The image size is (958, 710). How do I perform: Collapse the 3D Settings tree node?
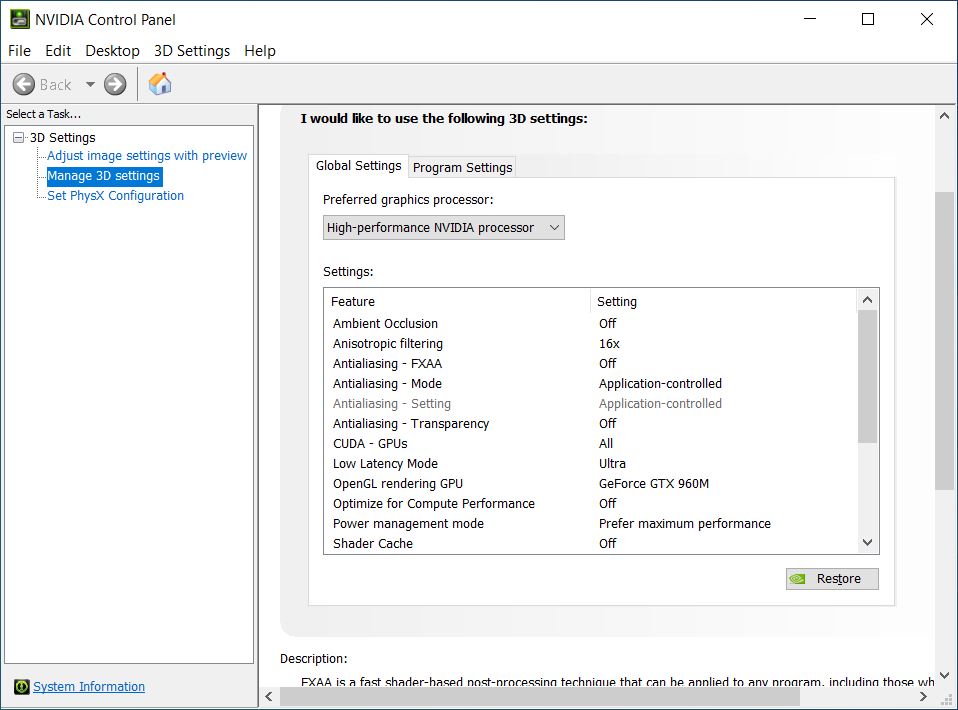pyautogui.click(x=19, y=138)
